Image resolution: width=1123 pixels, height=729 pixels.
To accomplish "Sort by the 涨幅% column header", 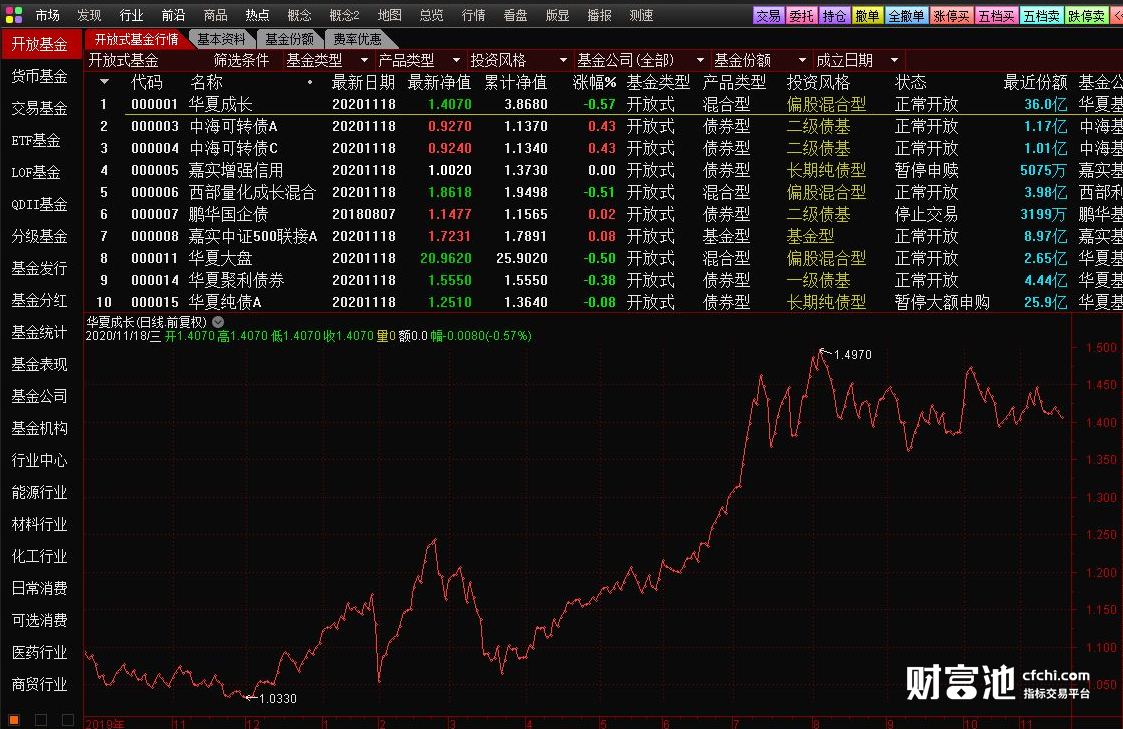I will tap(594, 82).
